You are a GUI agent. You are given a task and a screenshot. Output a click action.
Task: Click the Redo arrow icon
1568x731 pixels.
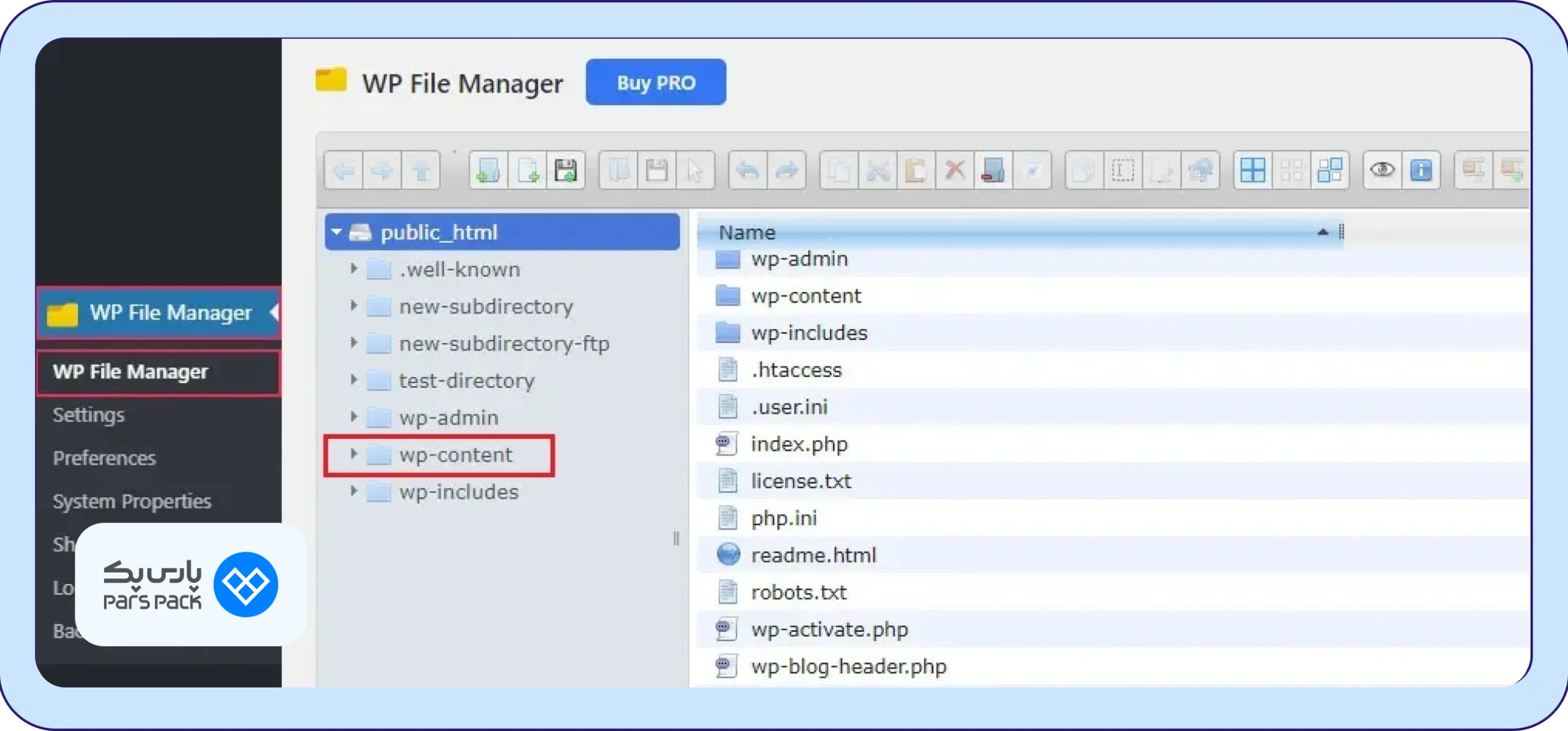(786, 170)
